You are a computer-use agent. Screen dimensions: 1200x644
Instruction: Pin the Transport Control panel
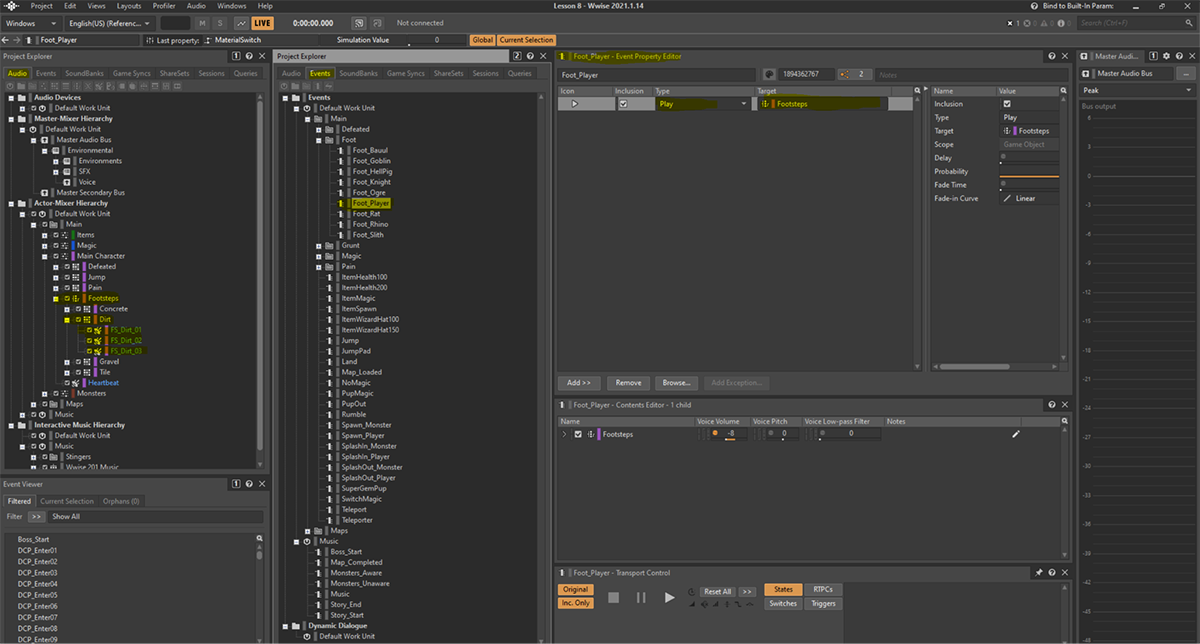1039,573
